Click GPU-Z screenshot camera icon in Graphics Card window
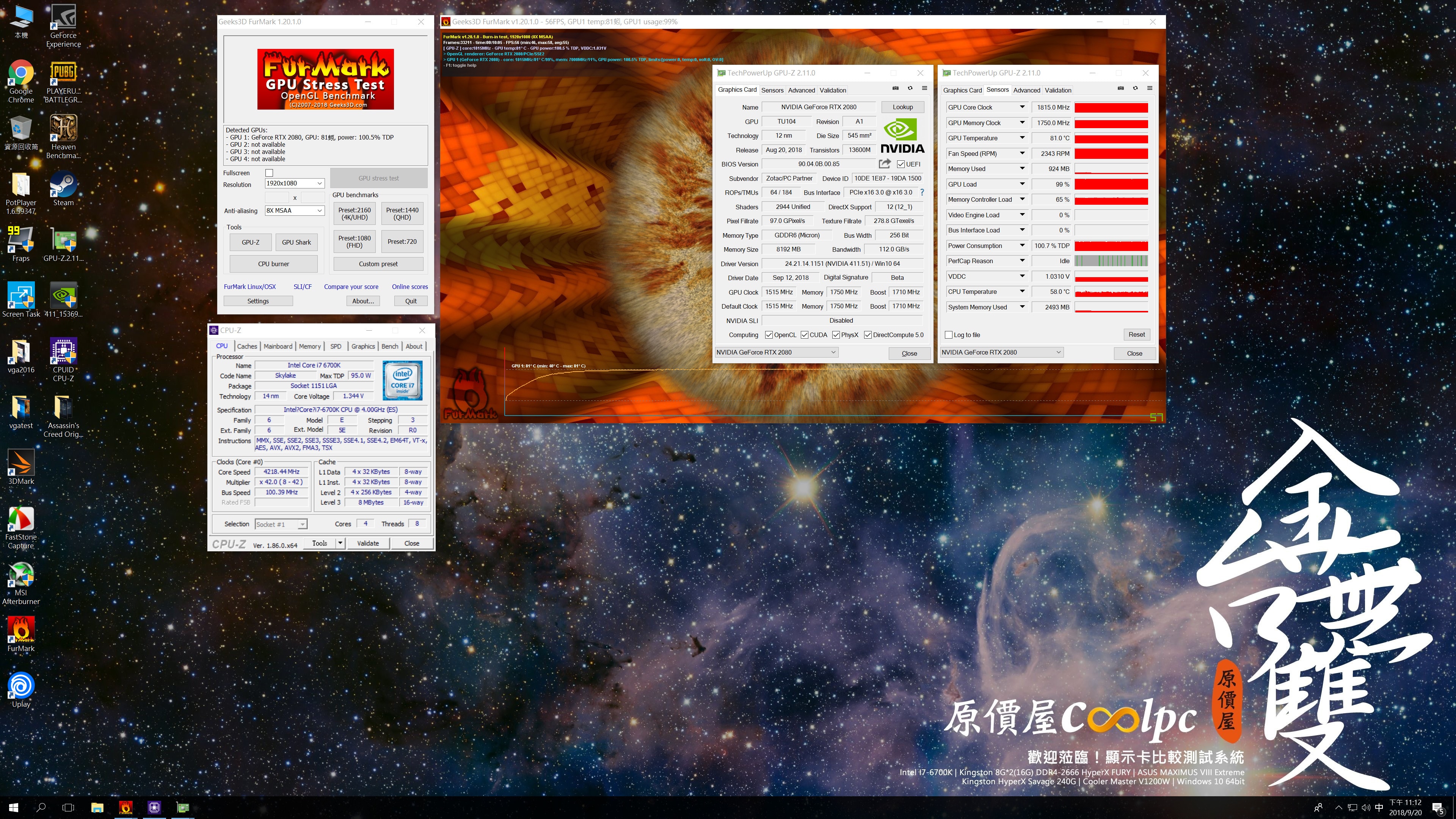1456x819 pixels. [895, 88]
